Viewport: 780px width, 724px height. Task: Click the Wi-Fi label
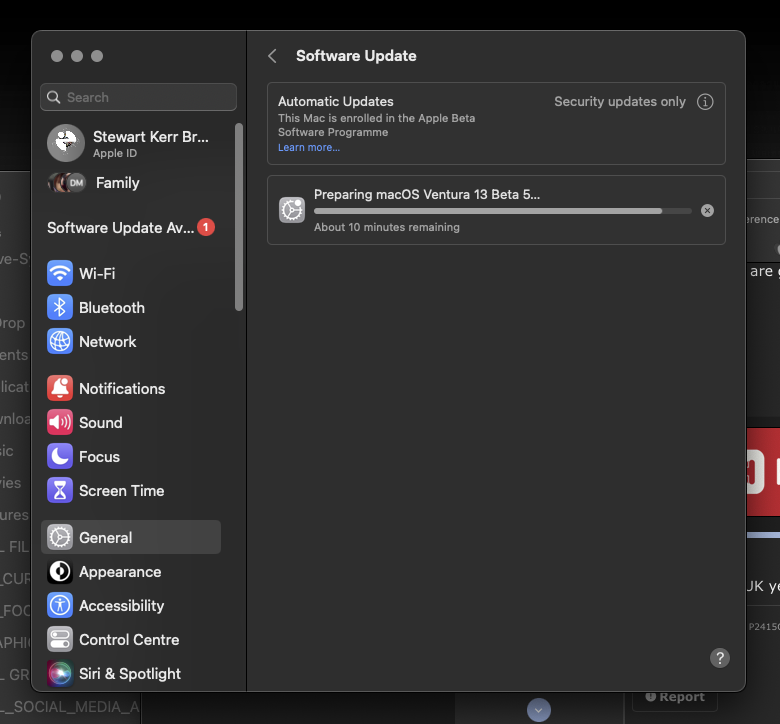pos(97,273)
